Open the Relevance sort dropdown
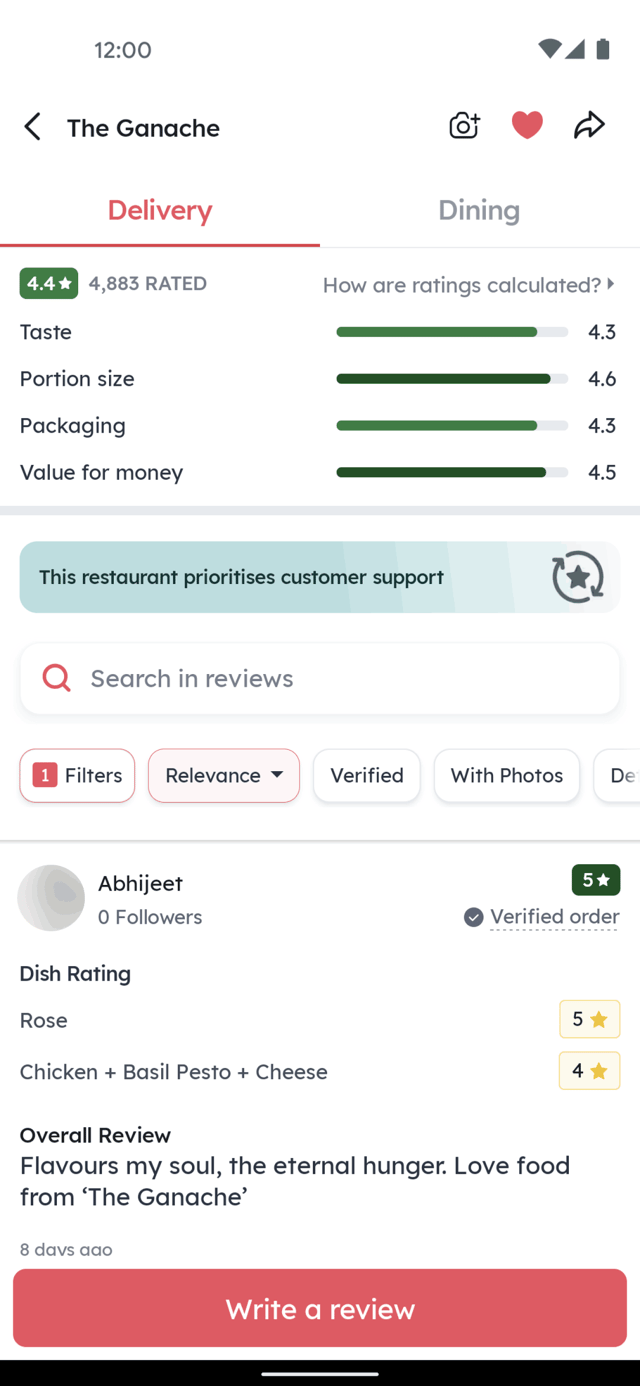This screenshot has width=640, height=1386. tap(224, 775)
